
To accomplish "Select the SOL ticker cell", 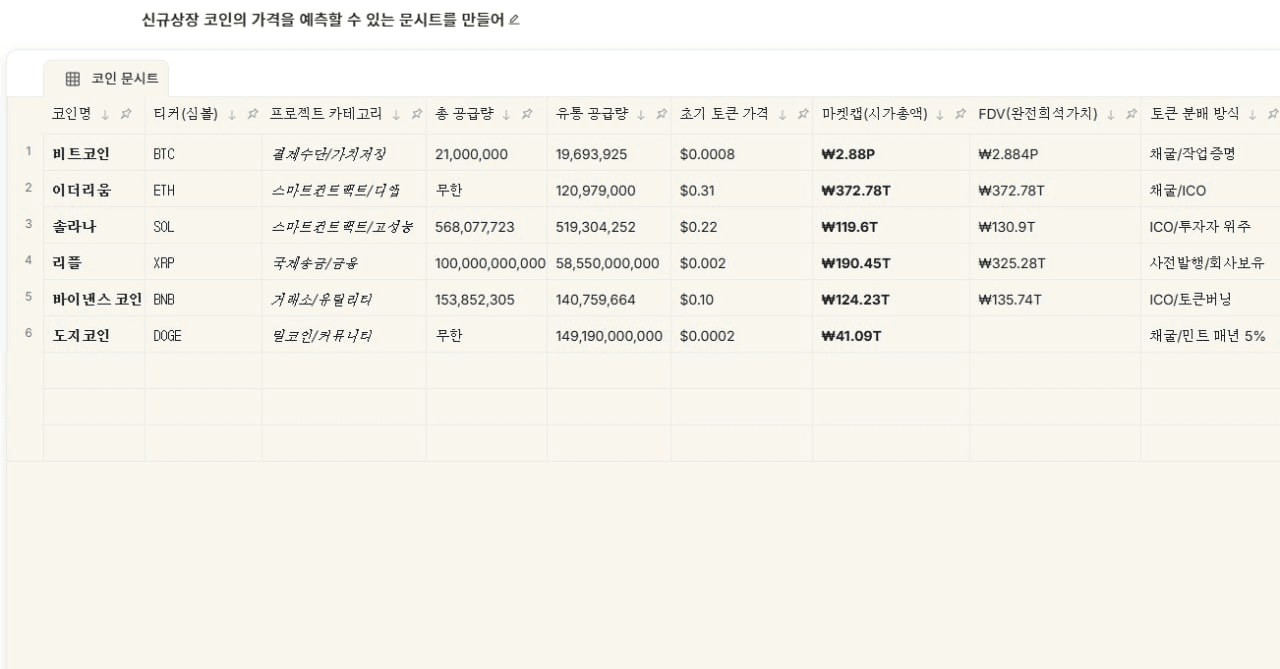I will point(203,225).
